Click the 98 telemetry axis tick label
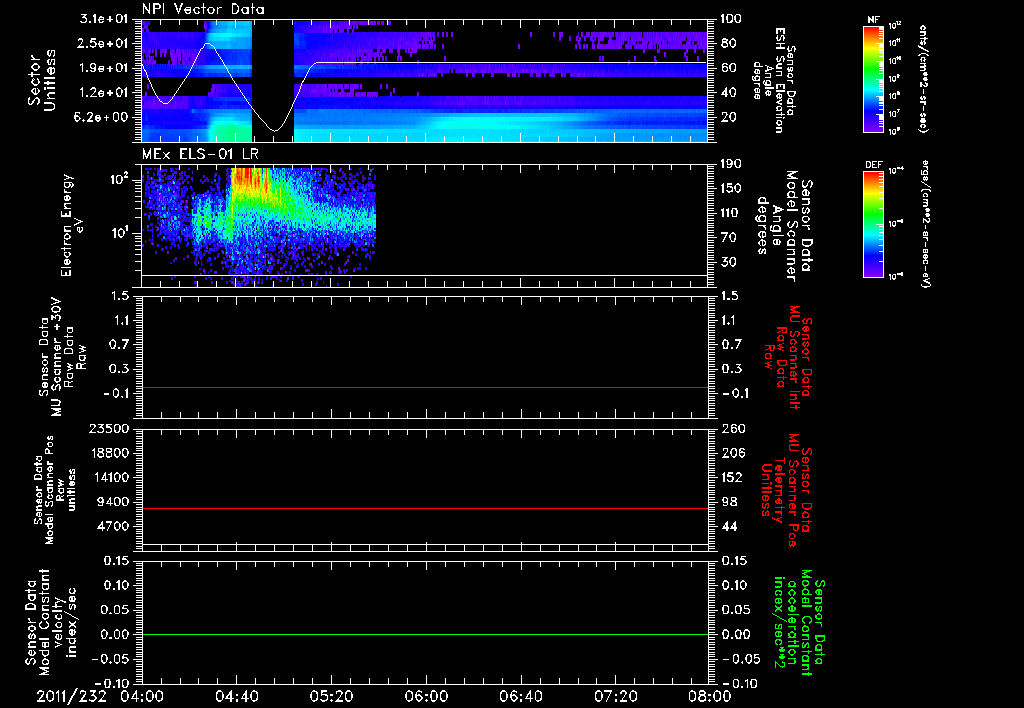Image resolution: width=1024 pixels, height=708 pixels. (728, 502)
